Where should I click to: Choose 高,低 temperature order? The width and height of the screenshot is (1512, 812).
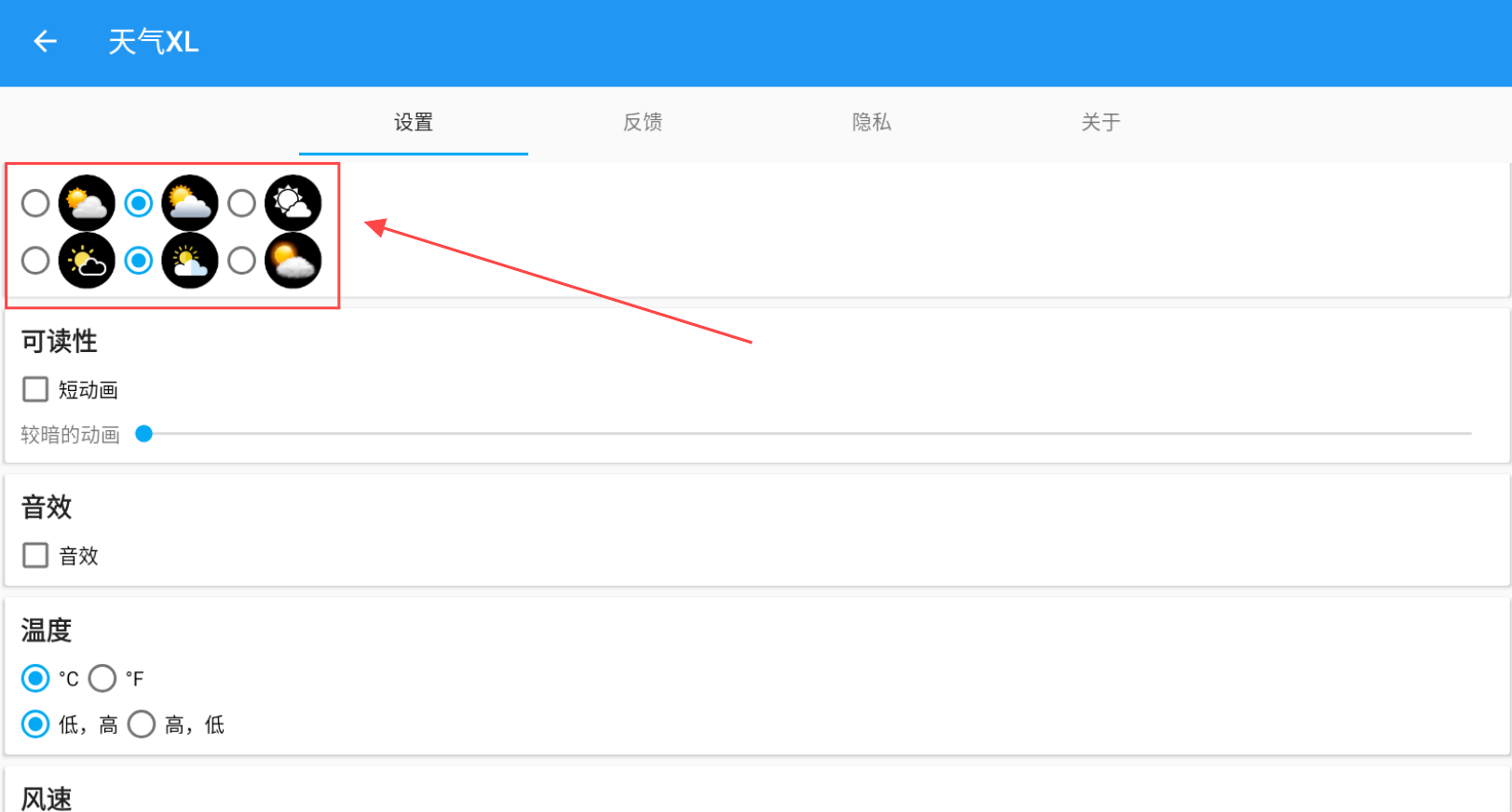coord(142,724)
